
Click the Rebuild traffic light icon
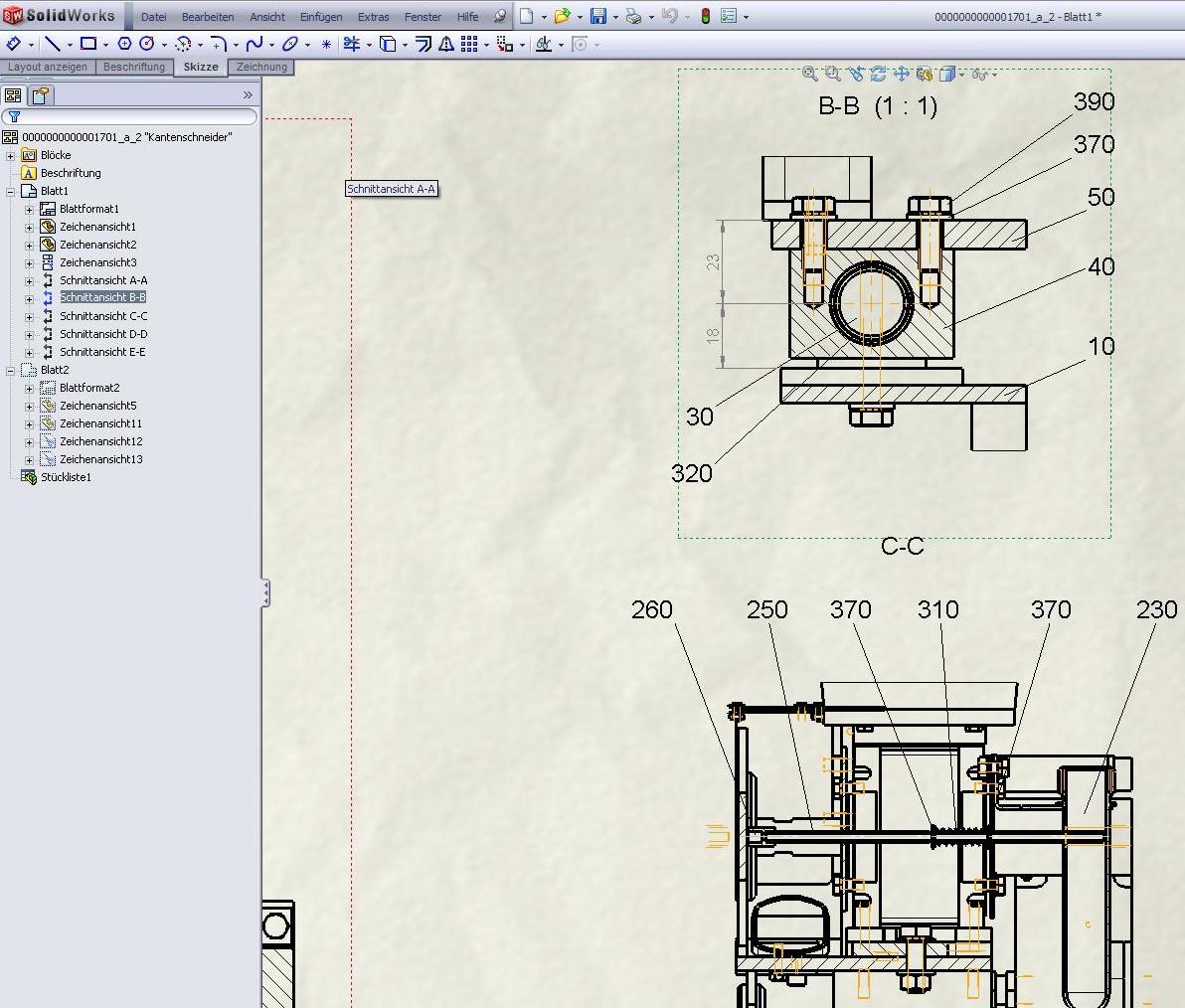(705, 17)
